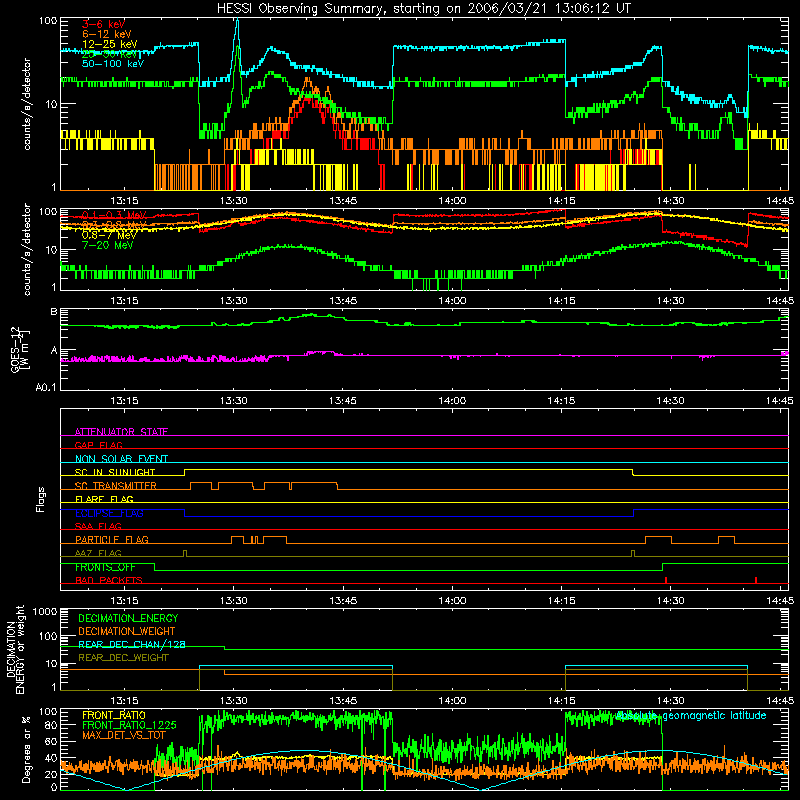Click counts/s/detector axis title of the keV panel

(x=27, y=104)
